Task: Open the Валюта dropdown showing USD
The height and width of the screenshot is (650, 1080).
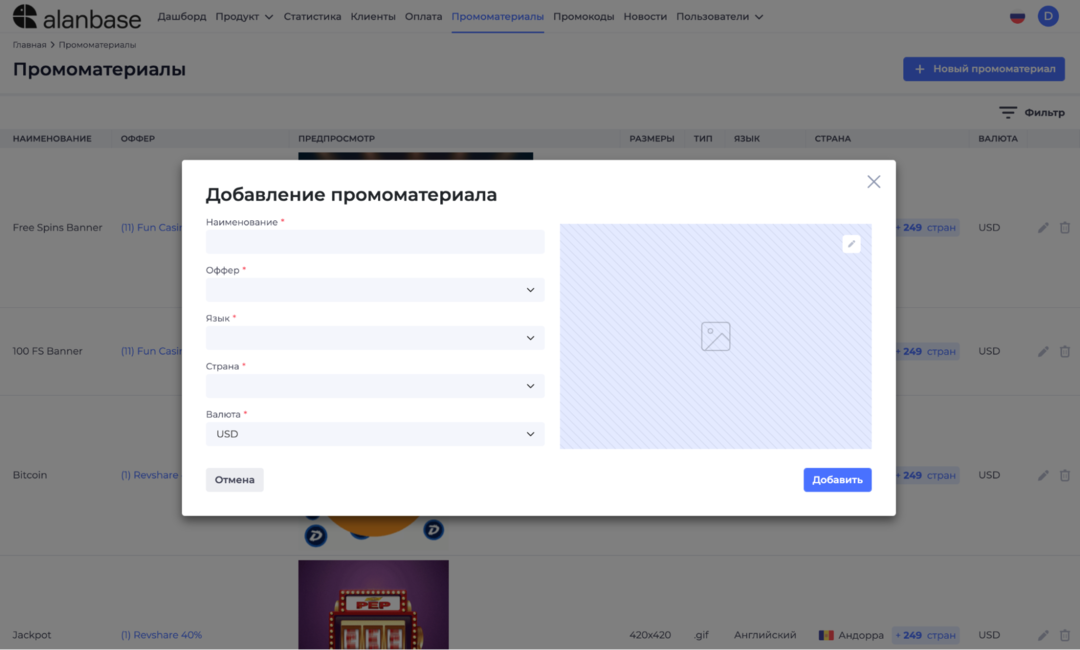Action: tap(374, 433)
